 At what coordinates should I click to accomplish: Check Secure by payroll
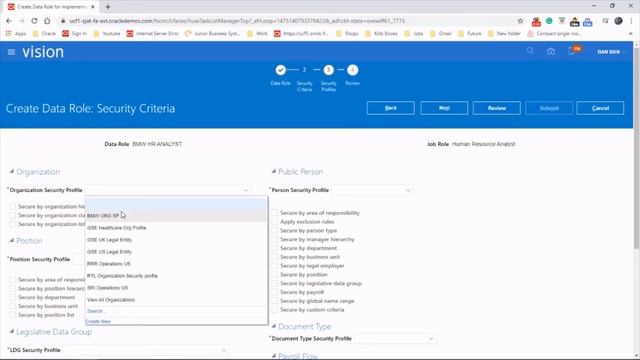tap(275, 292)
